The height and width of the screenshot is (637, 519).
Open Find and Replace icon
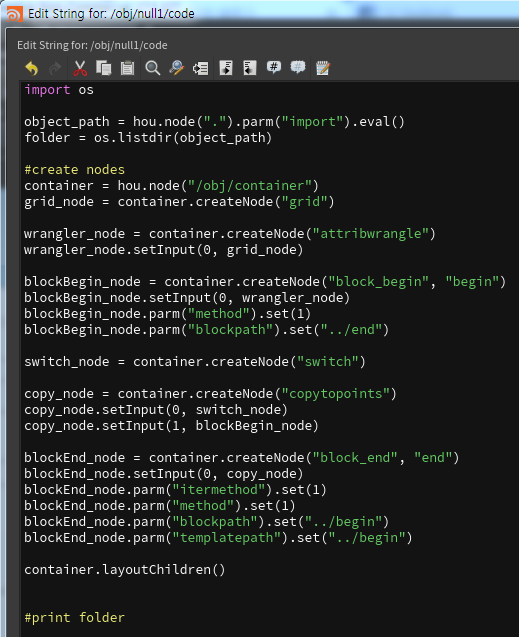[x=177, y=68]
